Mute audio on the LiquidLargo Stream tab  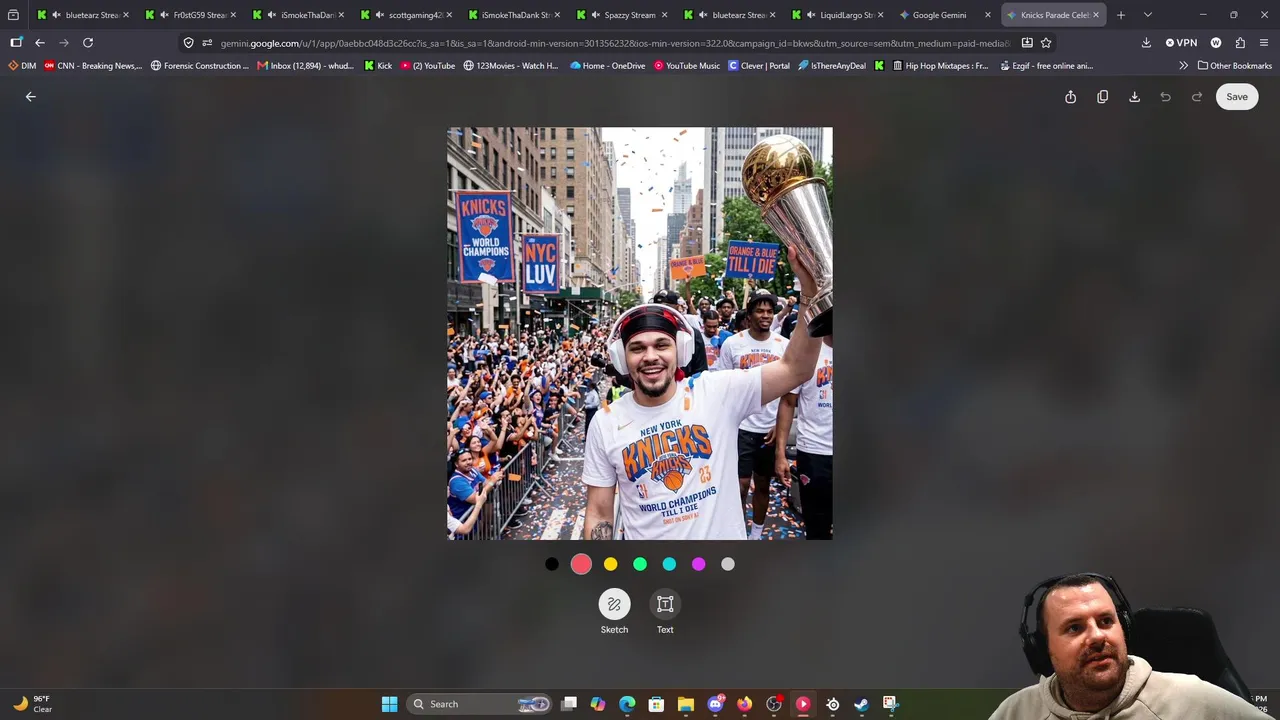[812, 15]
